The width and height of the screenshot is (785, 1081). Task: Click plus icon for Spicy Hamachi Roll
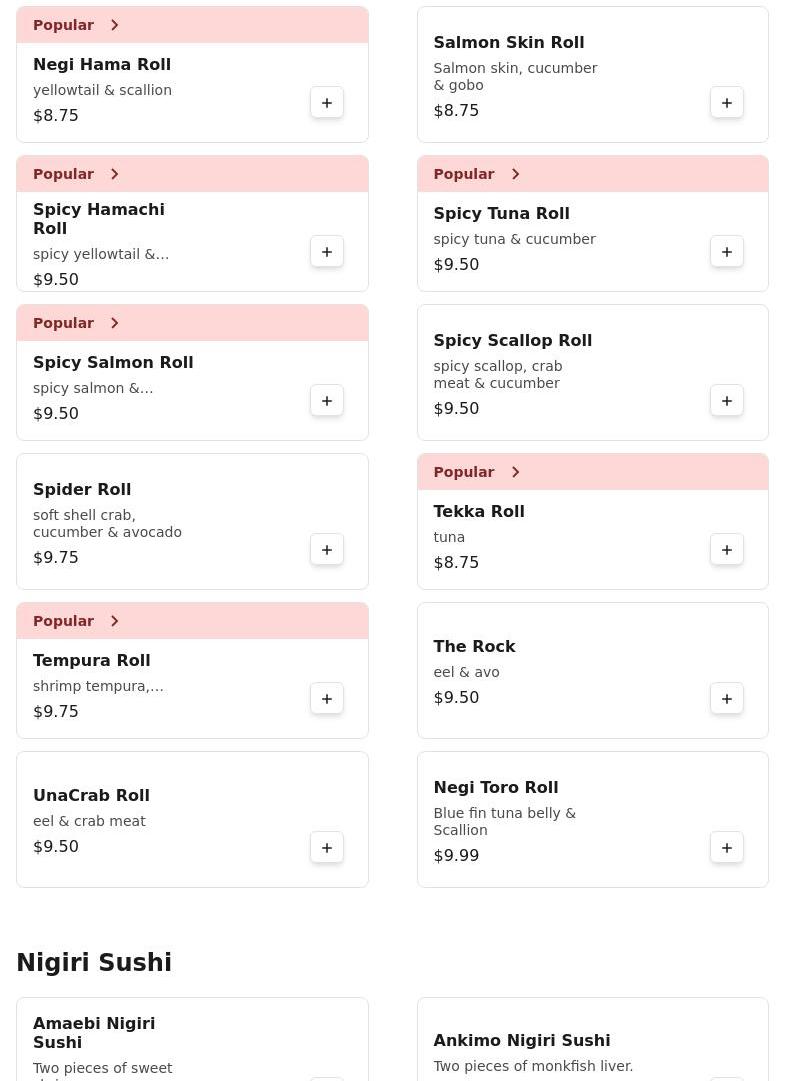pos(327,252)
